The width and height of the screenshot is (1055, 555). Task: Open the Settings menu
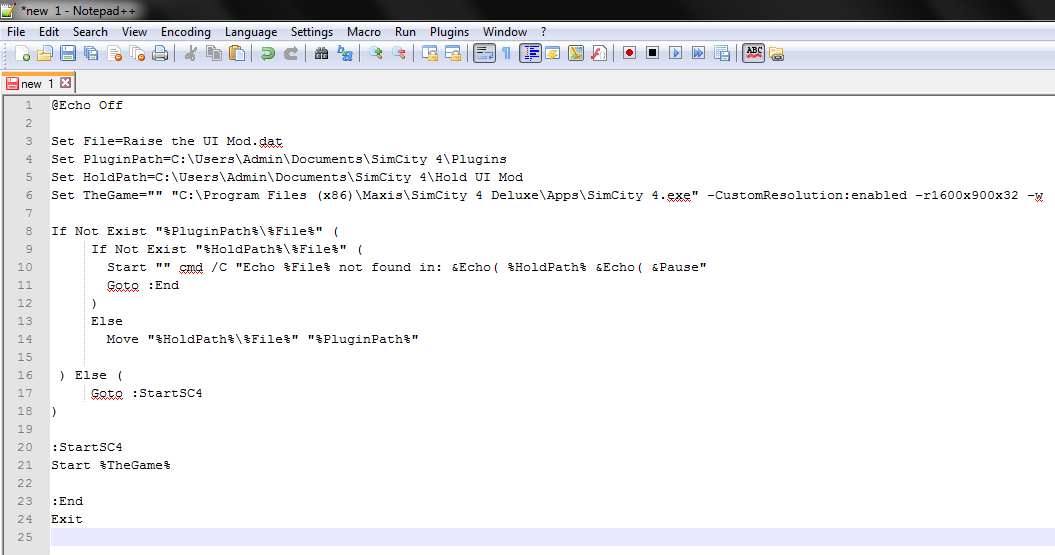(x=312, y=32)
